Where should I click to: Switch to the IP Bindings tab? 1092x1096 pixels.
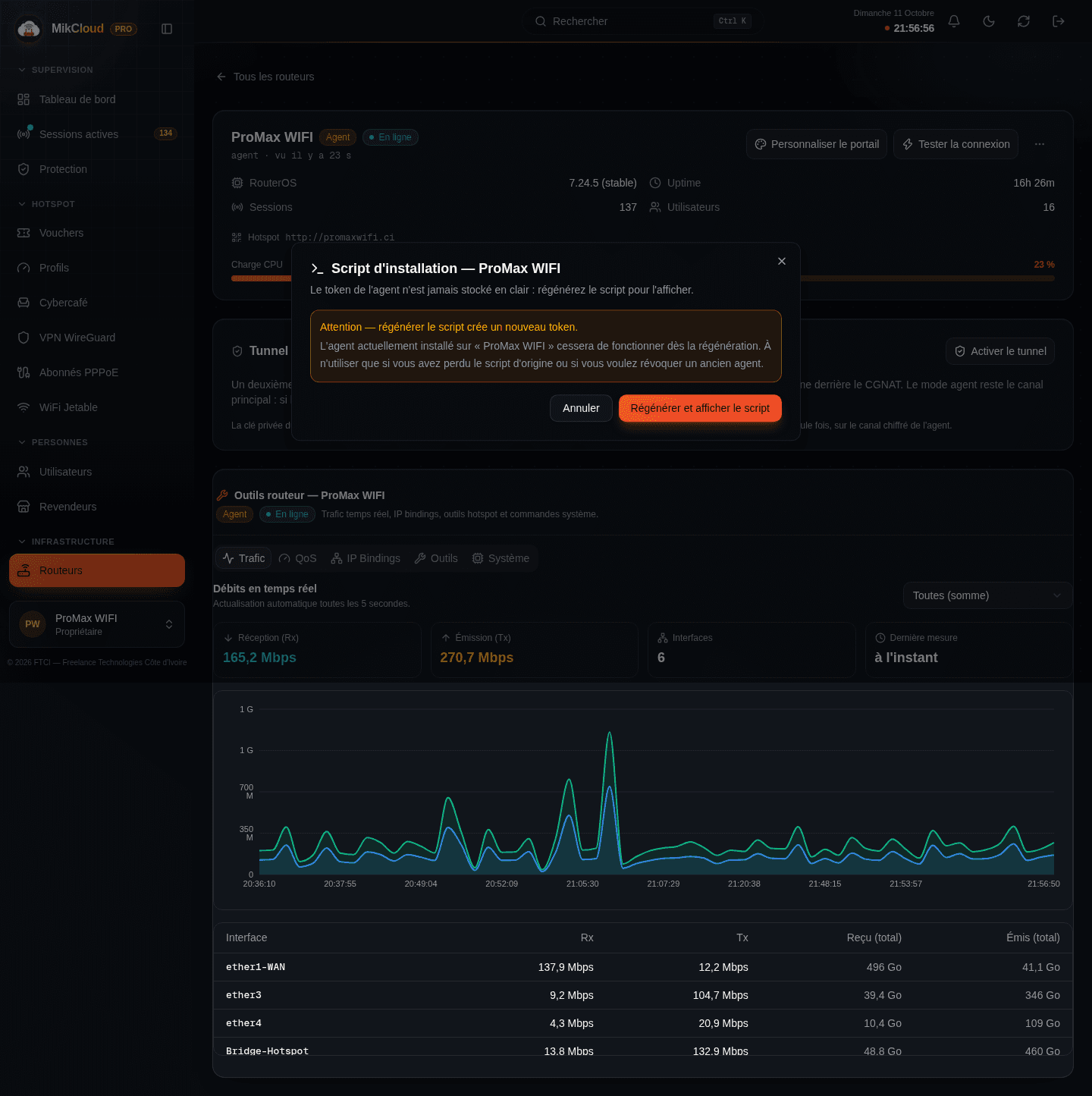pos(366,558)
